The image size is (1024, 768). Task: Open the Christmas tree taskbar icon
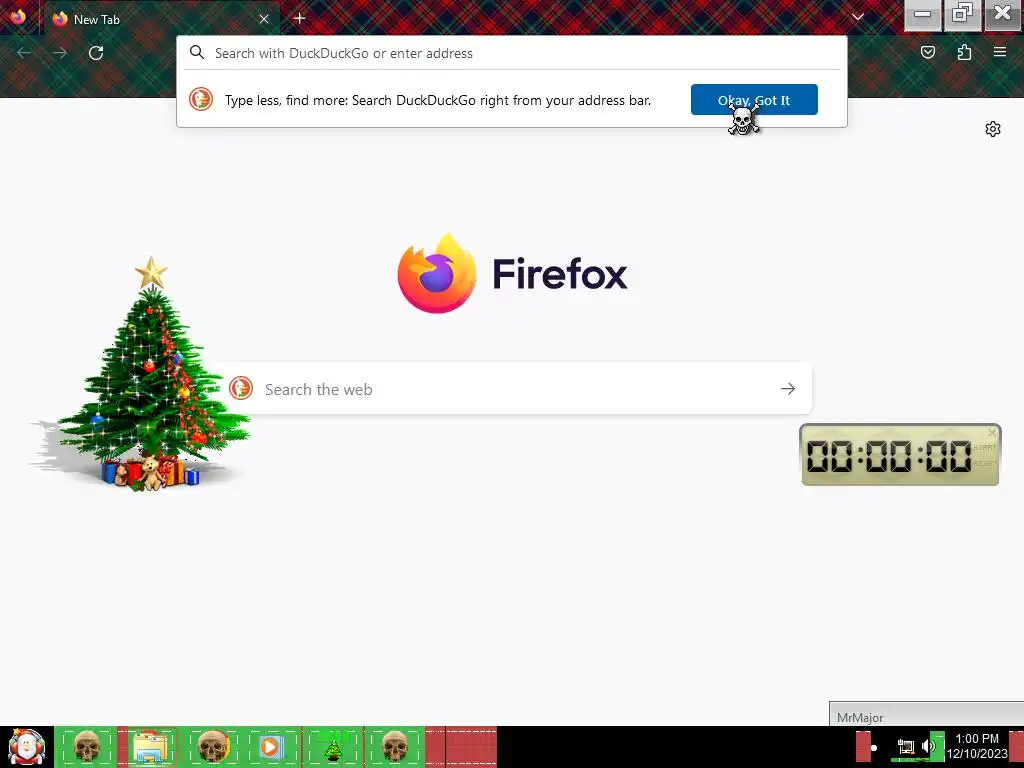(333, 748)
